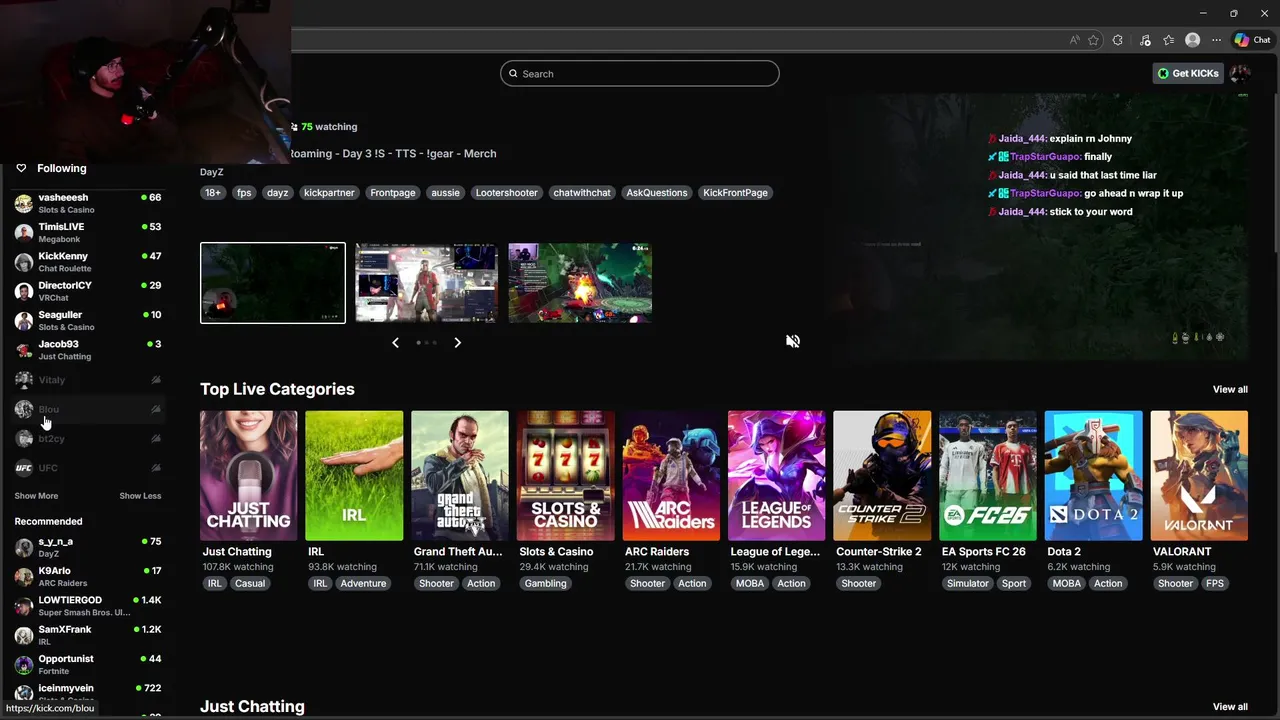
Task: Open Counter-Strike 2 category cover
Action: pos(882,475)
